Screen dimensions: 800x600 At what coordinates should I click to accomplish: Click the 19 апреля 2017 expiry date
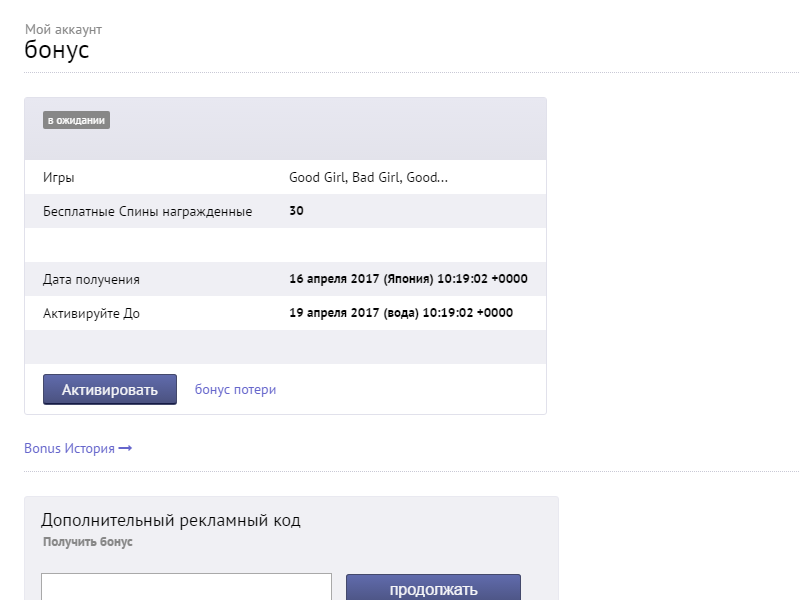point(400,314)
